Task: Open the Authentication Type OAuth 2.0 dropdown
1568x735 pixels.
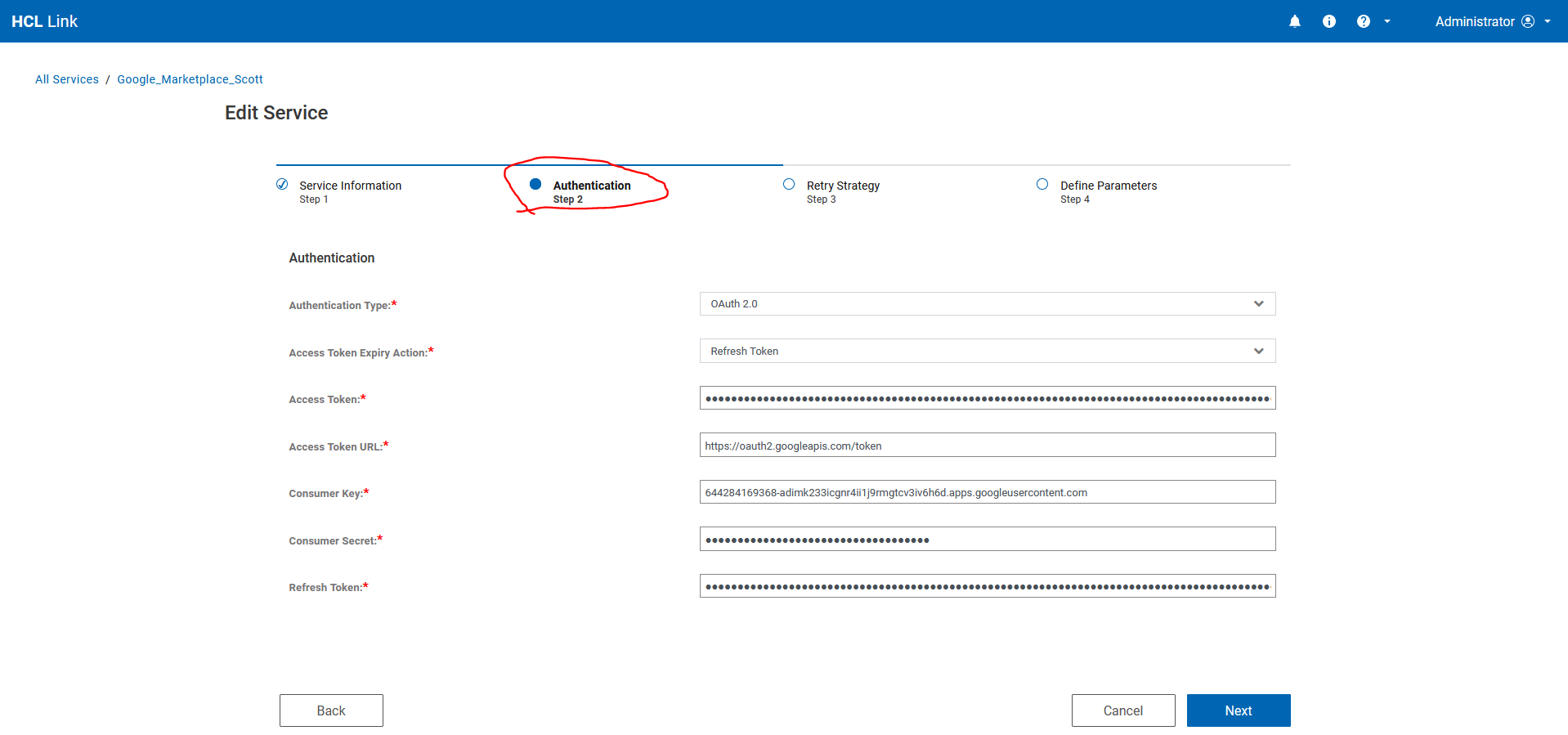Action: click(988, 303)
